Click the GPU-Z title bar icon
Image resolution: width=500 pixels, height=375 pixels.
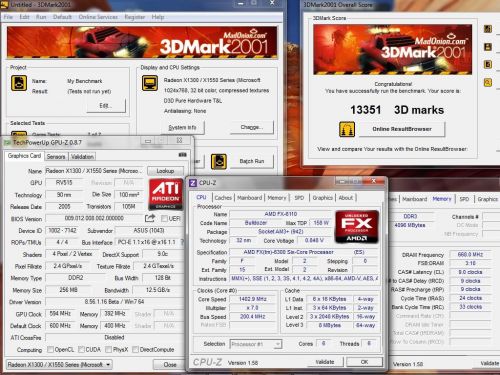coord(7,143)
